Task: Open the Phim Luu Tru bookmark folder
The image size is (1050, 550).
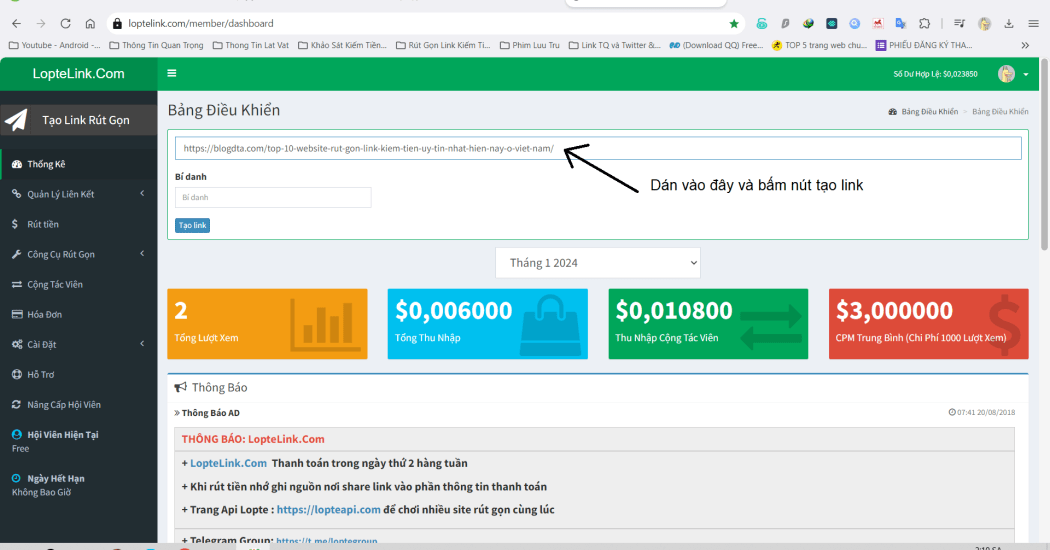Action: tap(530, 46)
